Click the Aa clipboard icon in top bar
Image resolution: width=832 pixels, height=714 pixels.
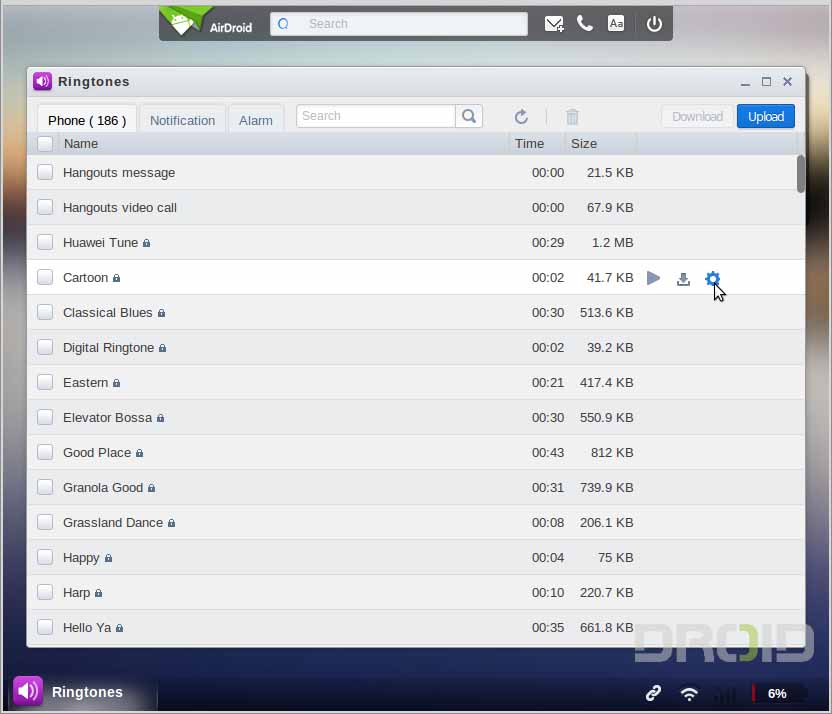click(616, 24)
